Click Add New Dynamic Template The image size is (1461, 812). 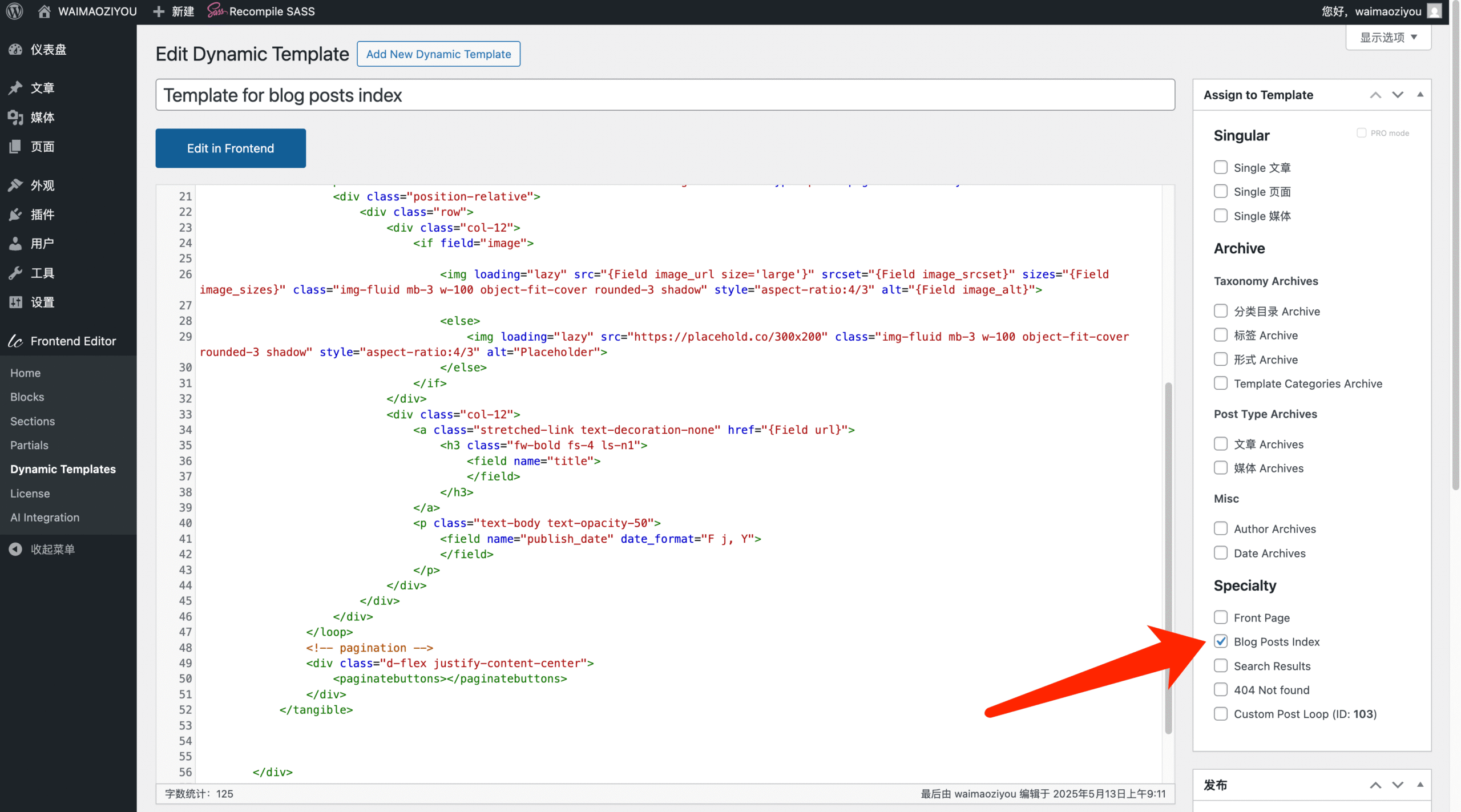click(438, 54)
